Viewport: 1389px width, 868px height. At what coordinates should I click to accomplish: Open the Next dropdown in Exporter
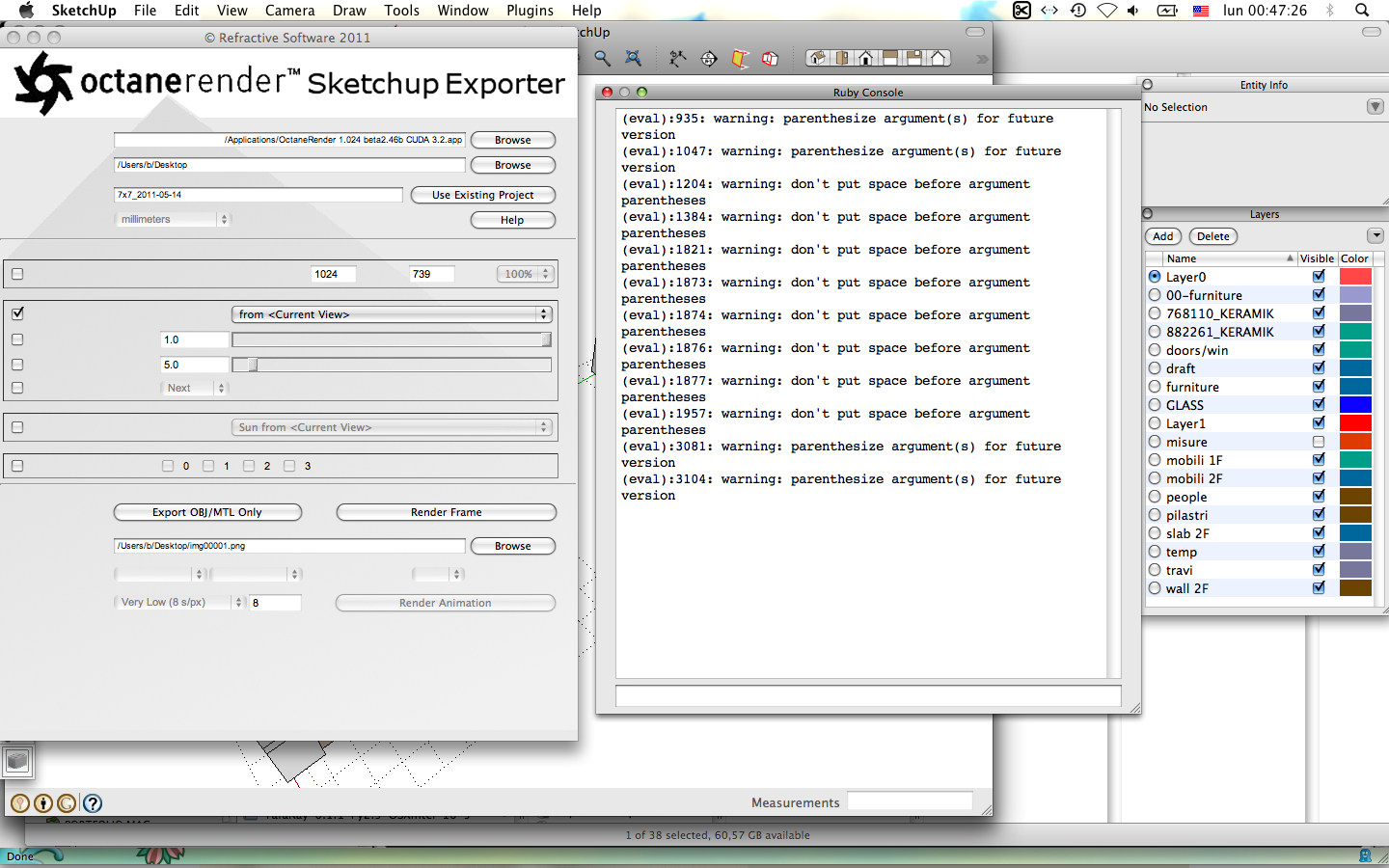[194, 388]
